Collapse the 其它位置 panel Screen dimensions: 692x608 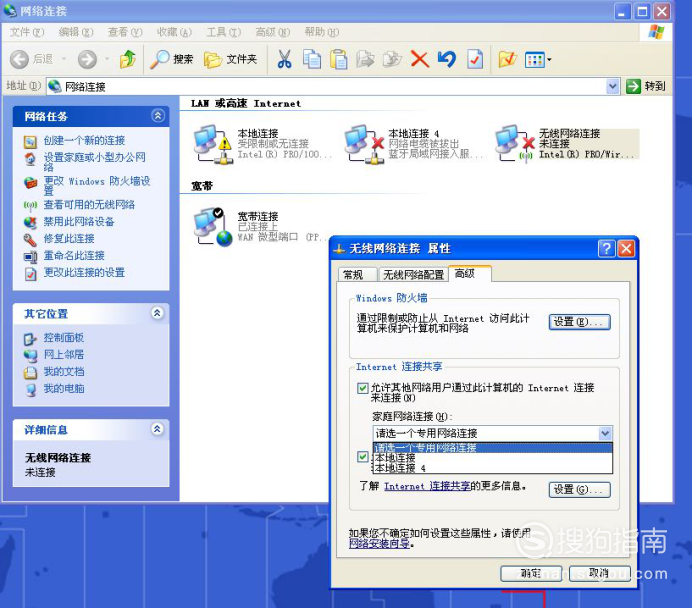(157, 313)
